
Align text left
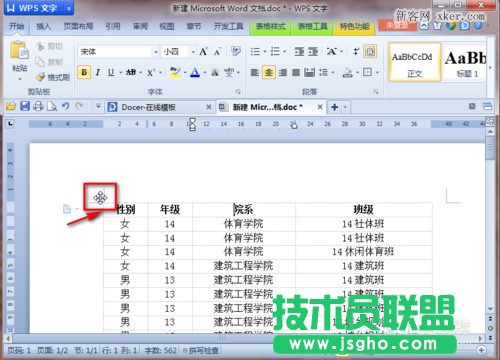(x=255, y=72)
